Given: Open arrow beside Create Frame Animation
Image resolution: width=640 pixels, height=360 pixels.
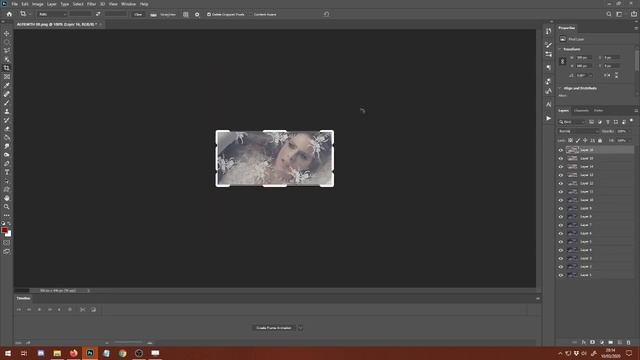Looking at the screenshot, I should [300, 328].
